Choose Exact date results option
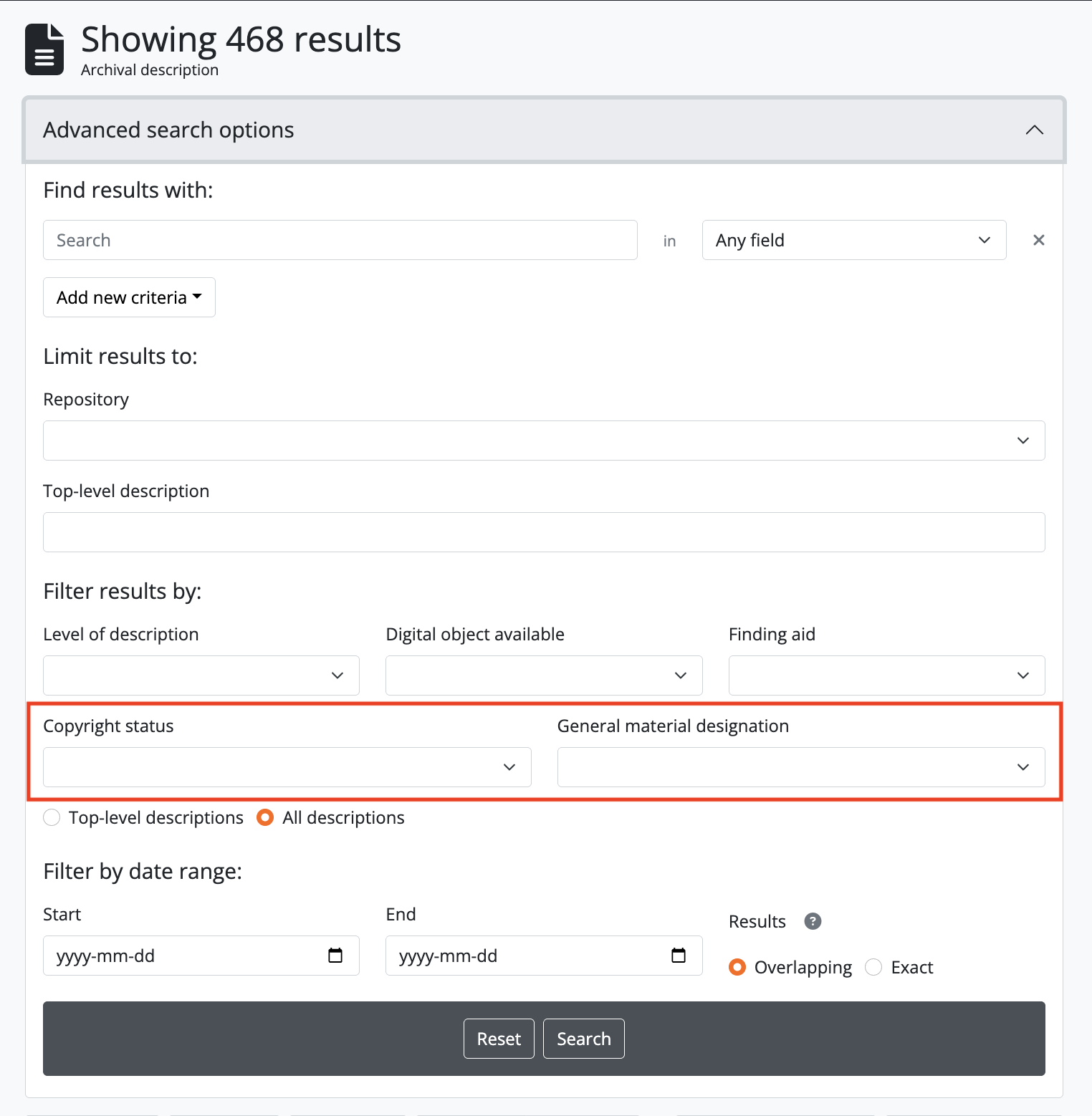 click(x=873, y=967)
